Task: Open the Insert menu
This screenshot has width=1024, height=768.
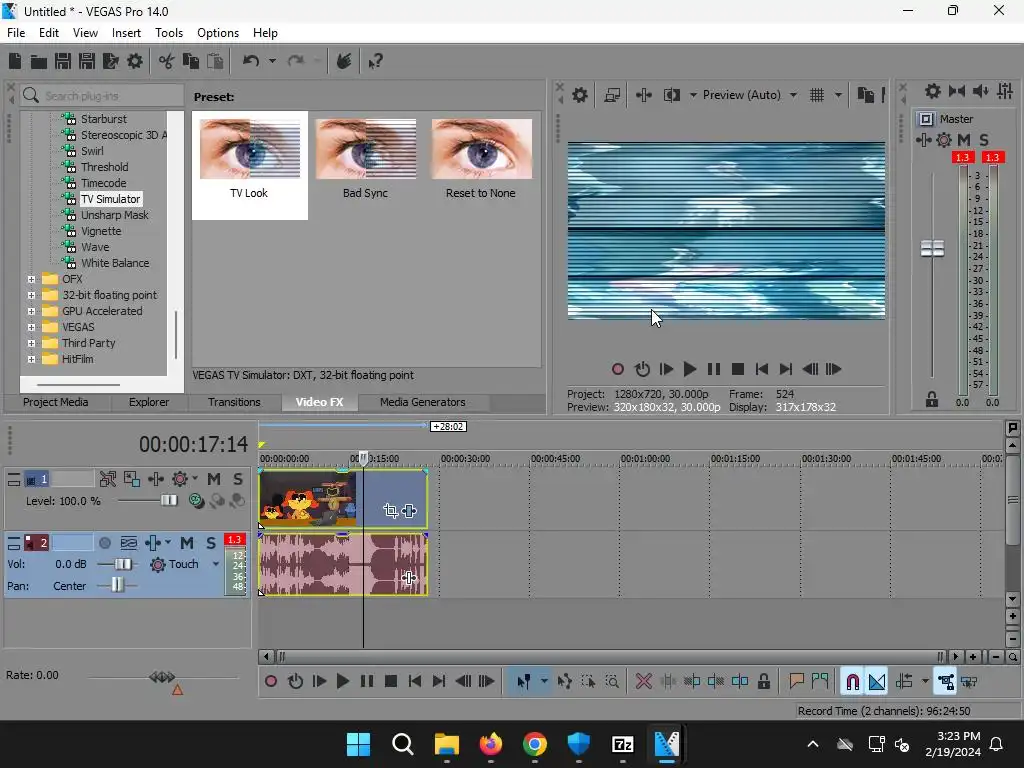Action: coord(126,33)
